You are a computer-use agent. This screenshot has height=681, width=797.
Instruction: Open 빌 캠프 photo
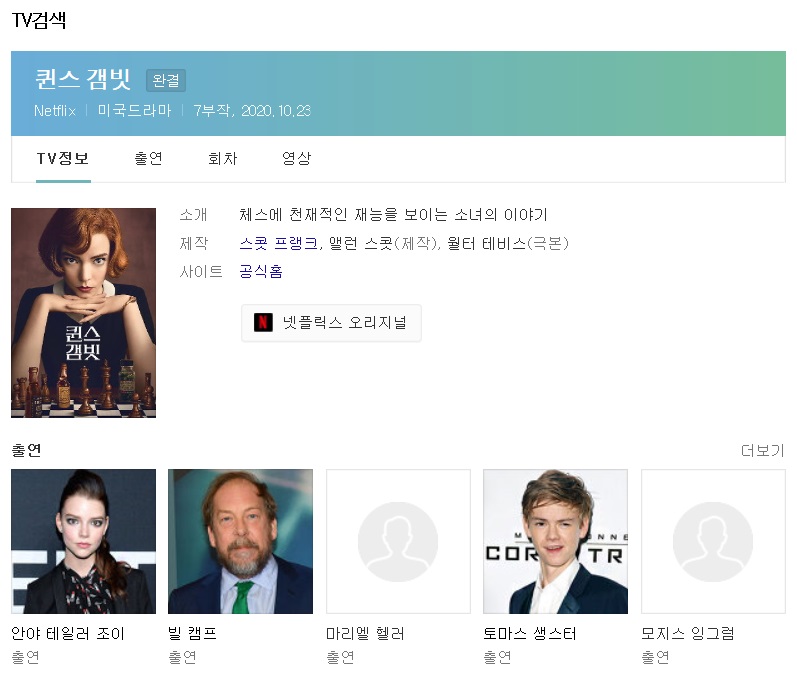coord(240,541)
